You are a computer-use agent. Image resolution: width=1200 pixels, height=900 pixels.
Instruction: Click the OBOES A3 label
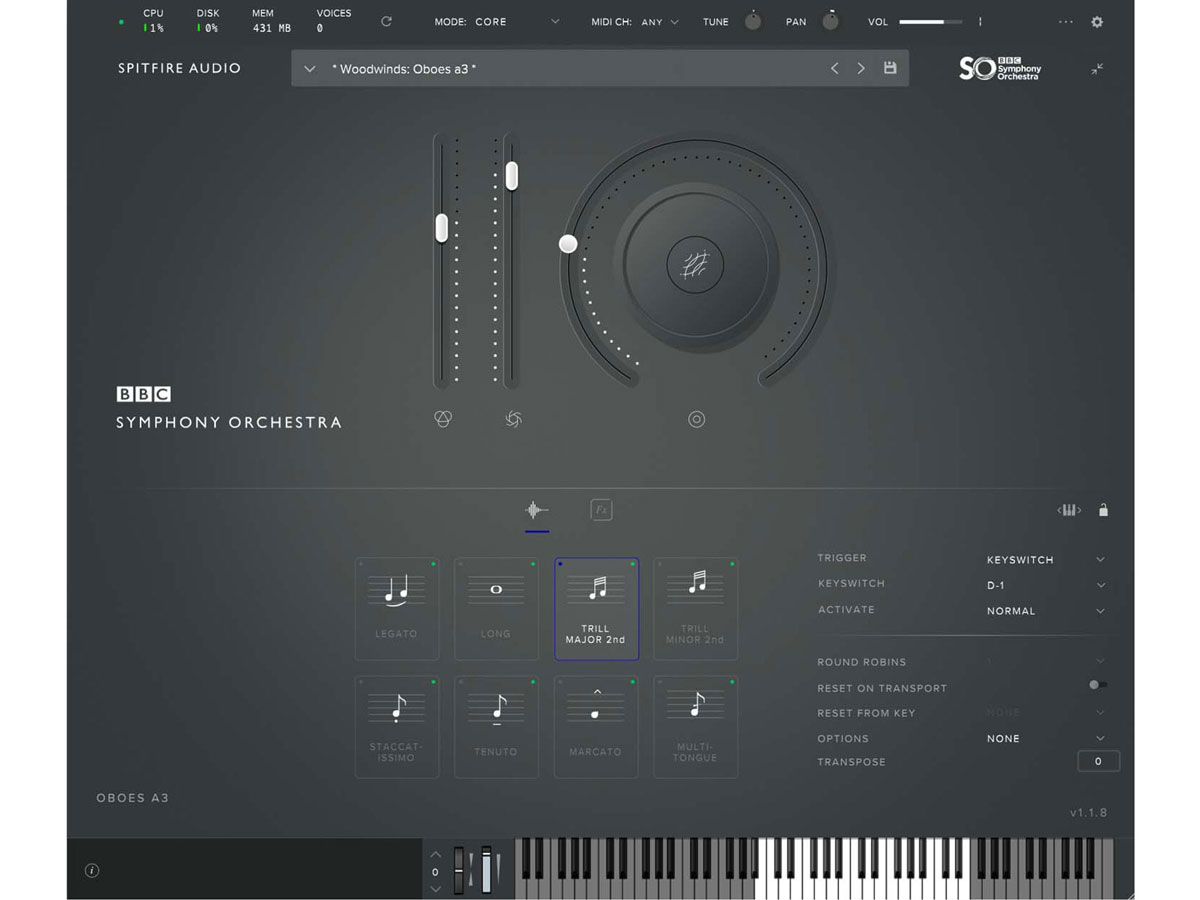(133, 798)
